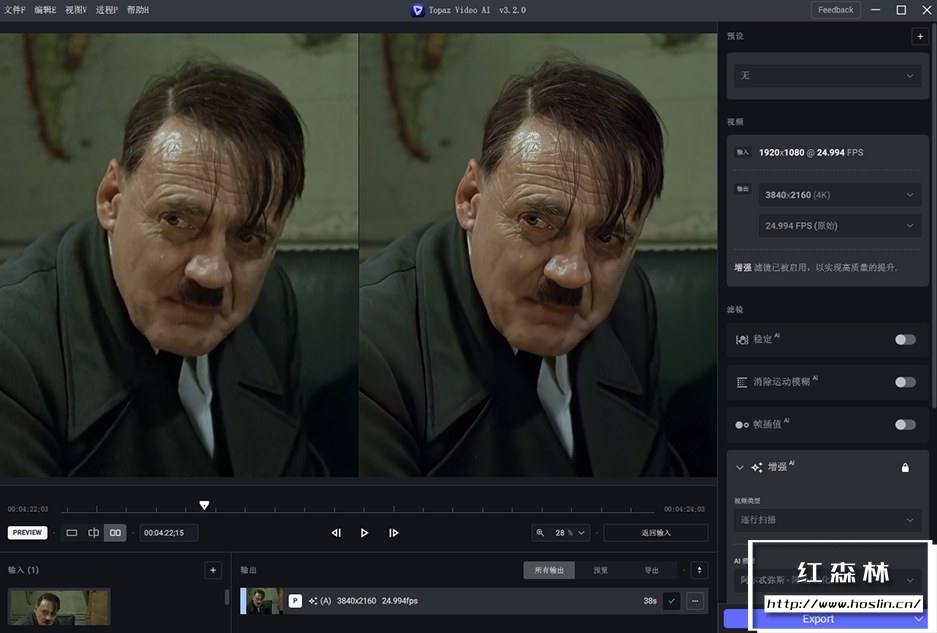Viewport: 937px width, 633px height.
Task: Toggle the 帧插值 frame interpolation switch
Action: click(905, 424)
